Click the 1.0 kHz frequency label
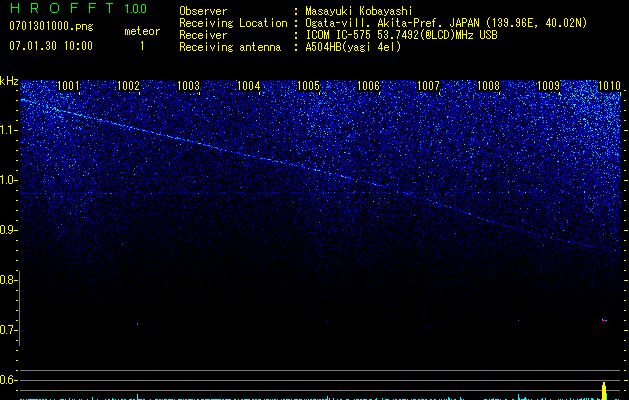This screenshot has width=629, height=400. (8, 180)
